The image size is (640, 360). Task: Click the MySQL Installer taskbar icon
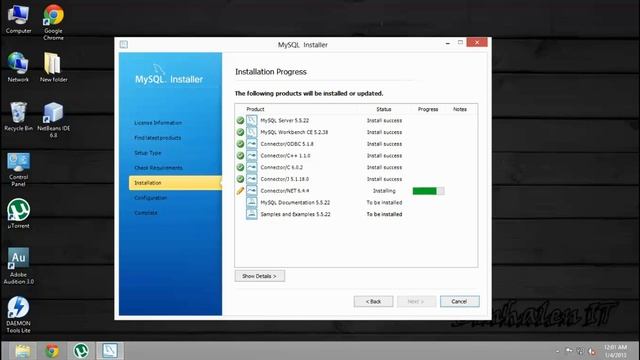[110, 351]
